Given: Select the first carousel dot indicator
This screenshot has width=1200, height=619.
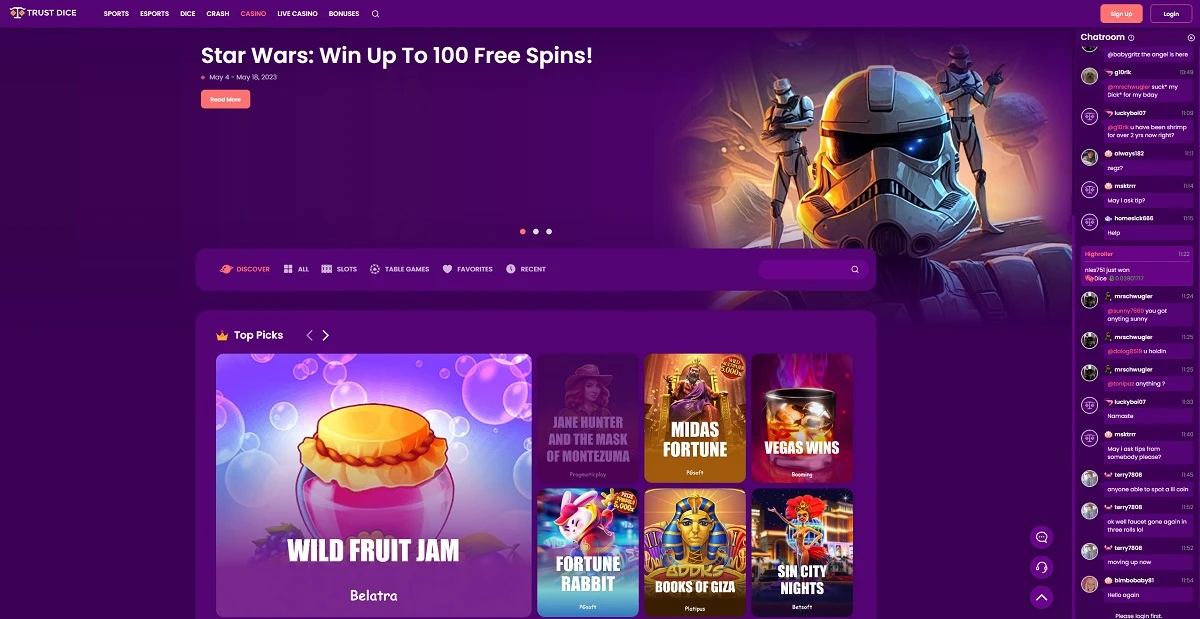Looking at the screenshot, I should (522, 231).
